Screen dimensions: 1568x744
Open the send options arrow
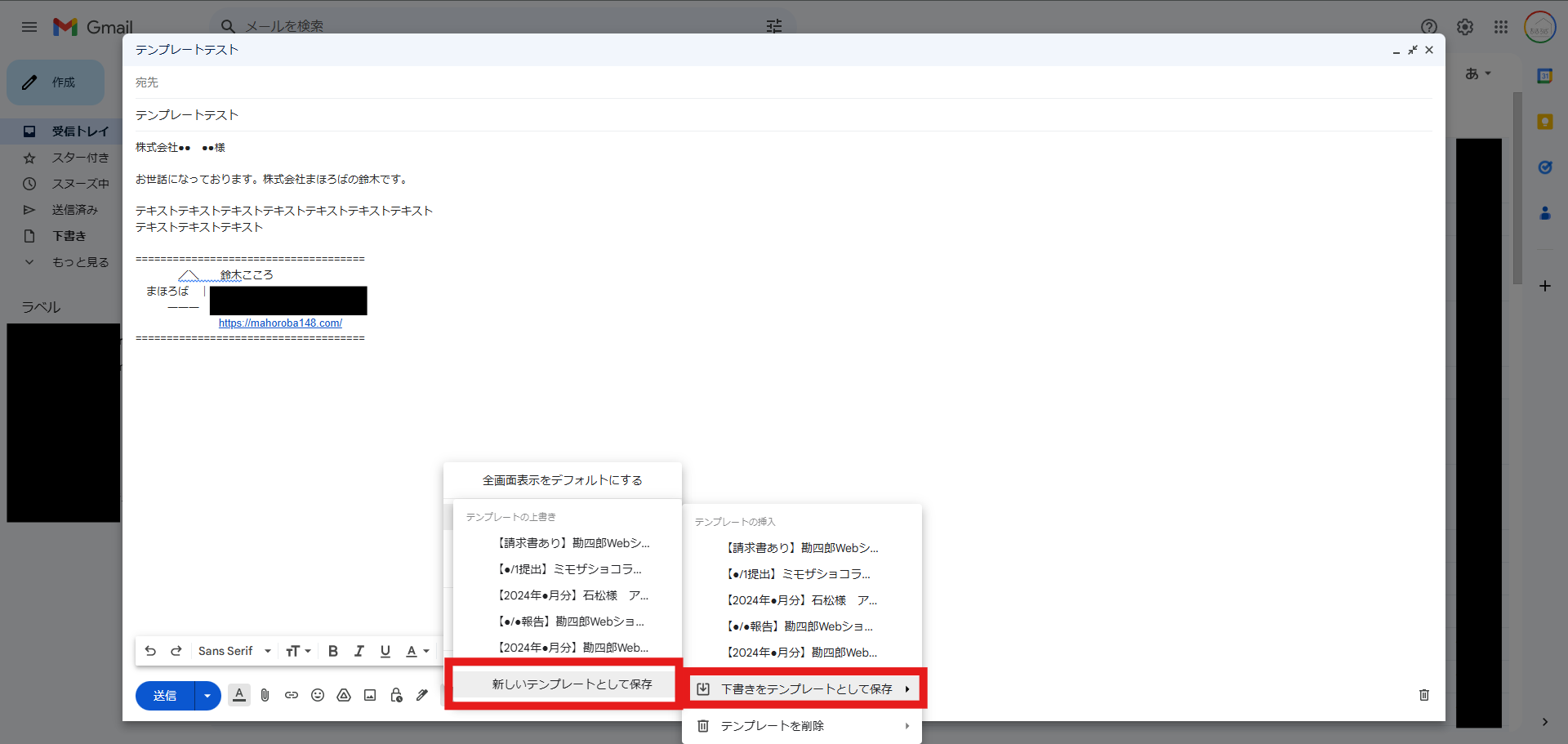click(x=207, y=696)
